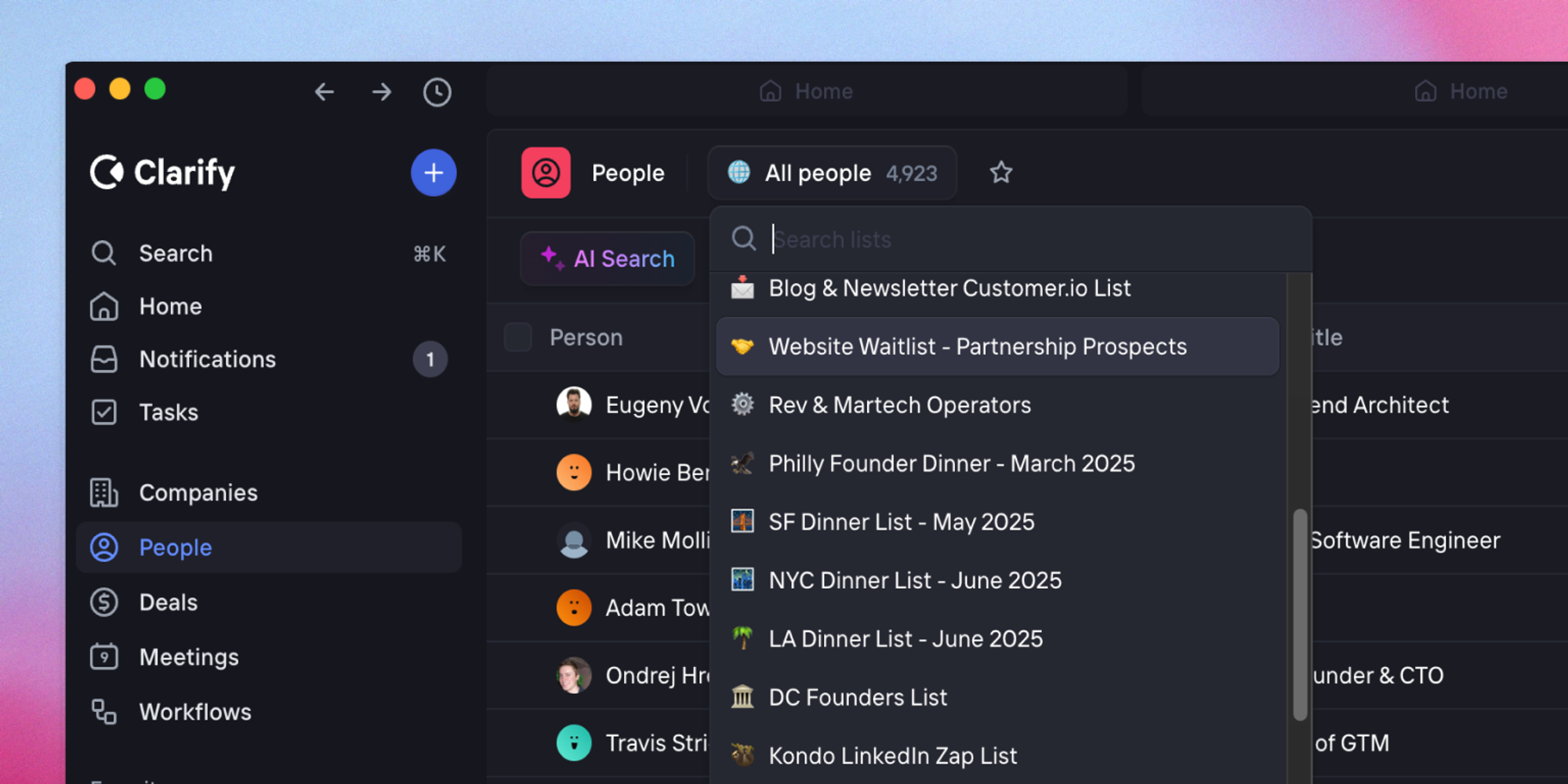Click the Search lists input field
The height and width of the screenshot is (784, 1568).
(1010, 239)
